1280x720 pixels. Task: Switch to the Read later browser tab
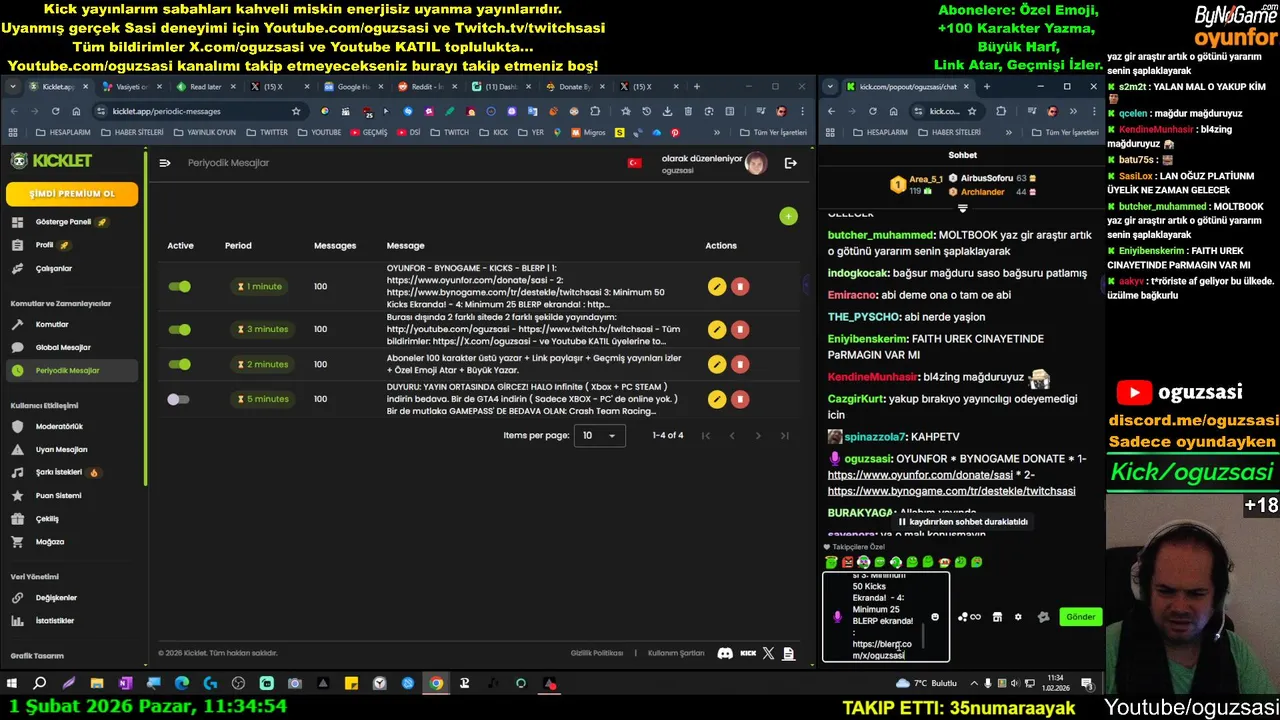tap(204, 87)
